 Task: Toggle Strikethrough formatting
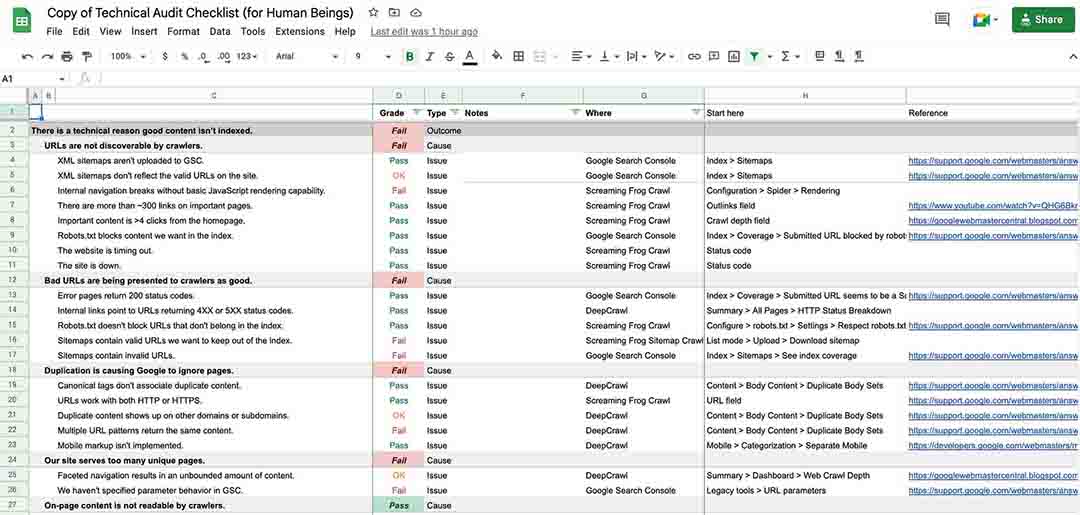[x=450, y=56]
